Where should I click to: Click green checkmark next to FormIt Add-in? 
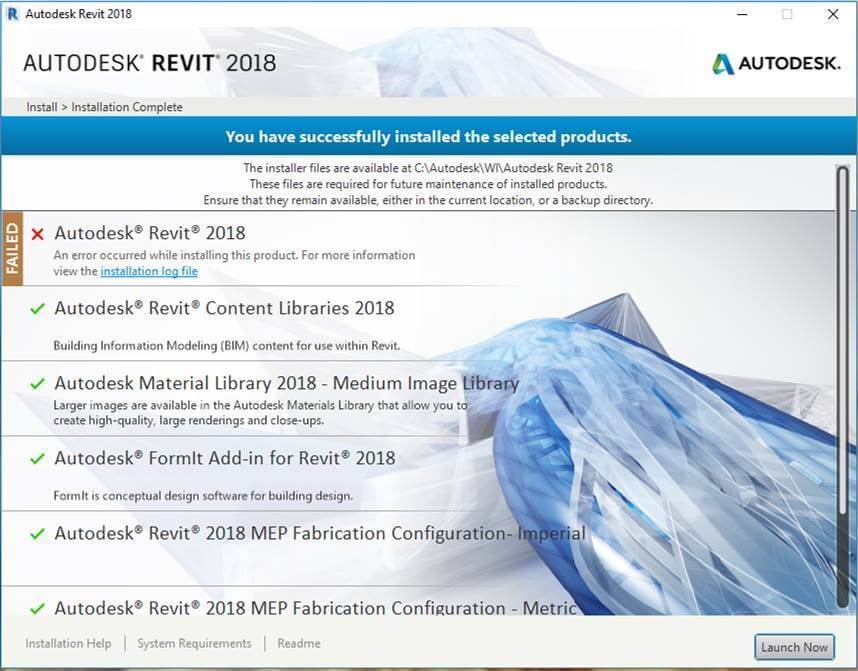coord(38,459)
